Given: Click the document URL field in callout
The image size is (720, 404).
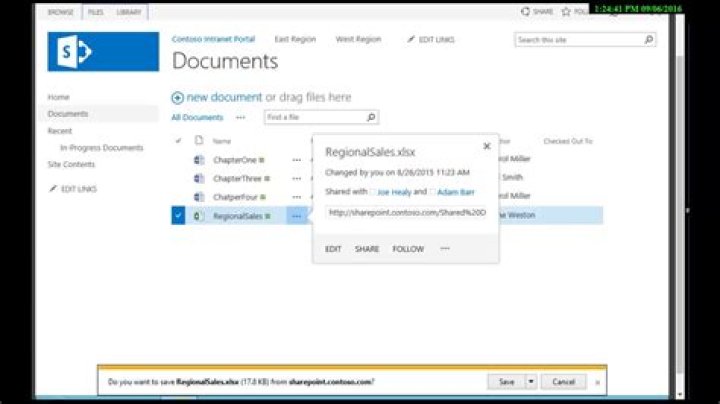Looking at the screenshot, I should point(406,213).
